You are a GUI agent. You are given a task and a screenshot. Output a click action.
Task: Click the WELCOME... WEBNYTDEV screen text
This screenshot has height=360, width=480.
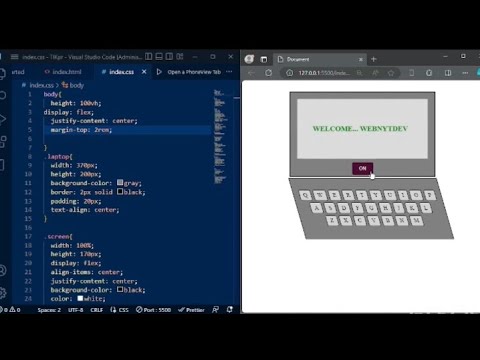(360, 129)
